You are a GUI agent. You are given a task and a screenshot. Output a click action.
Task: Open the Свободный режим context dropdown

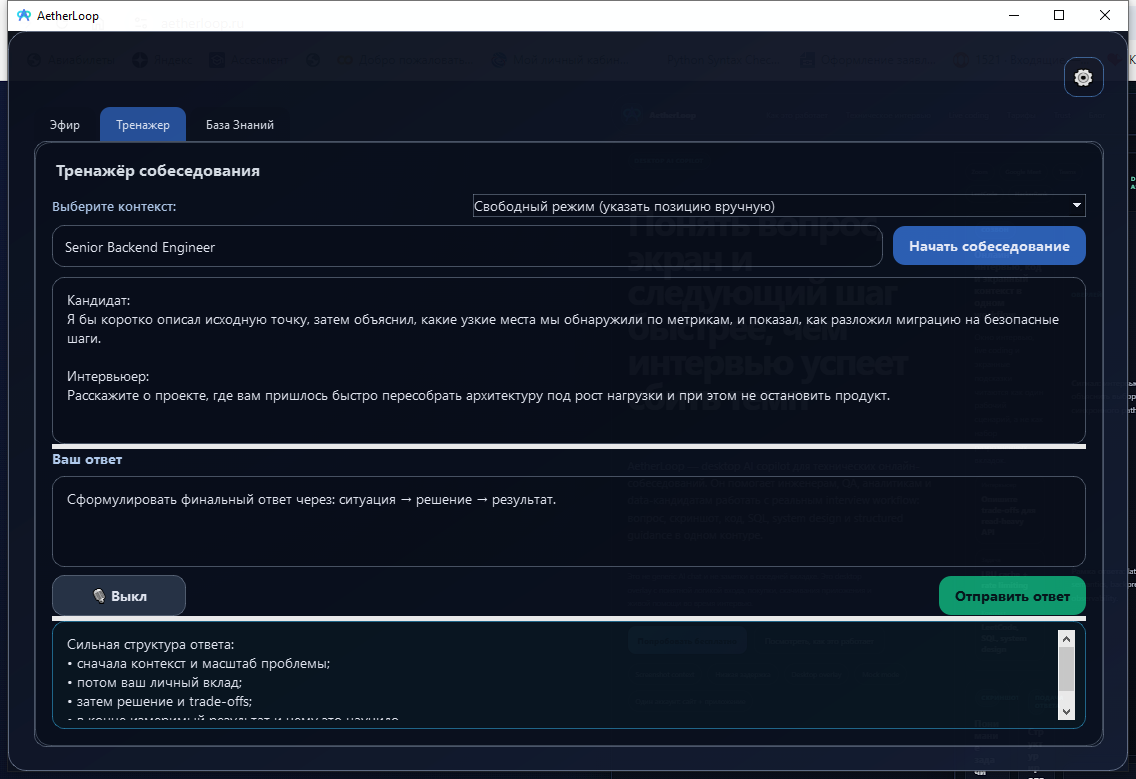coord(778,205)
